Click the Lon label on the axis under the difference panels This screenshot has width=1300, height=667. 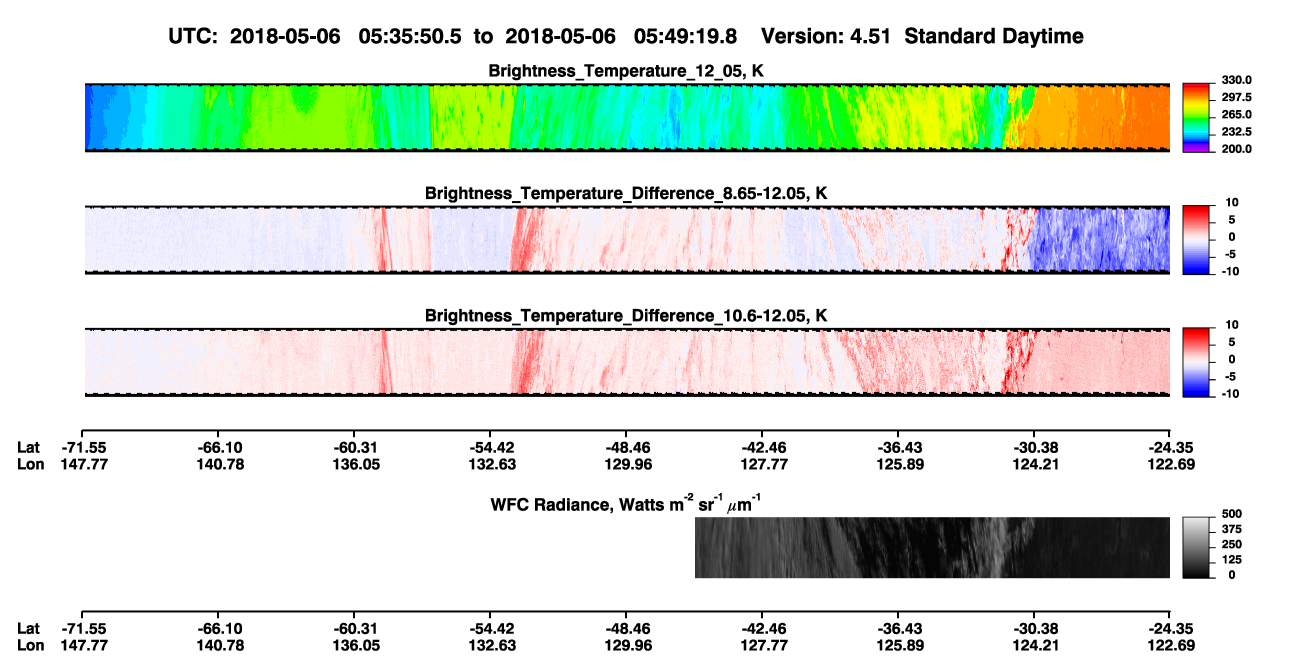(x=30, y=464)
